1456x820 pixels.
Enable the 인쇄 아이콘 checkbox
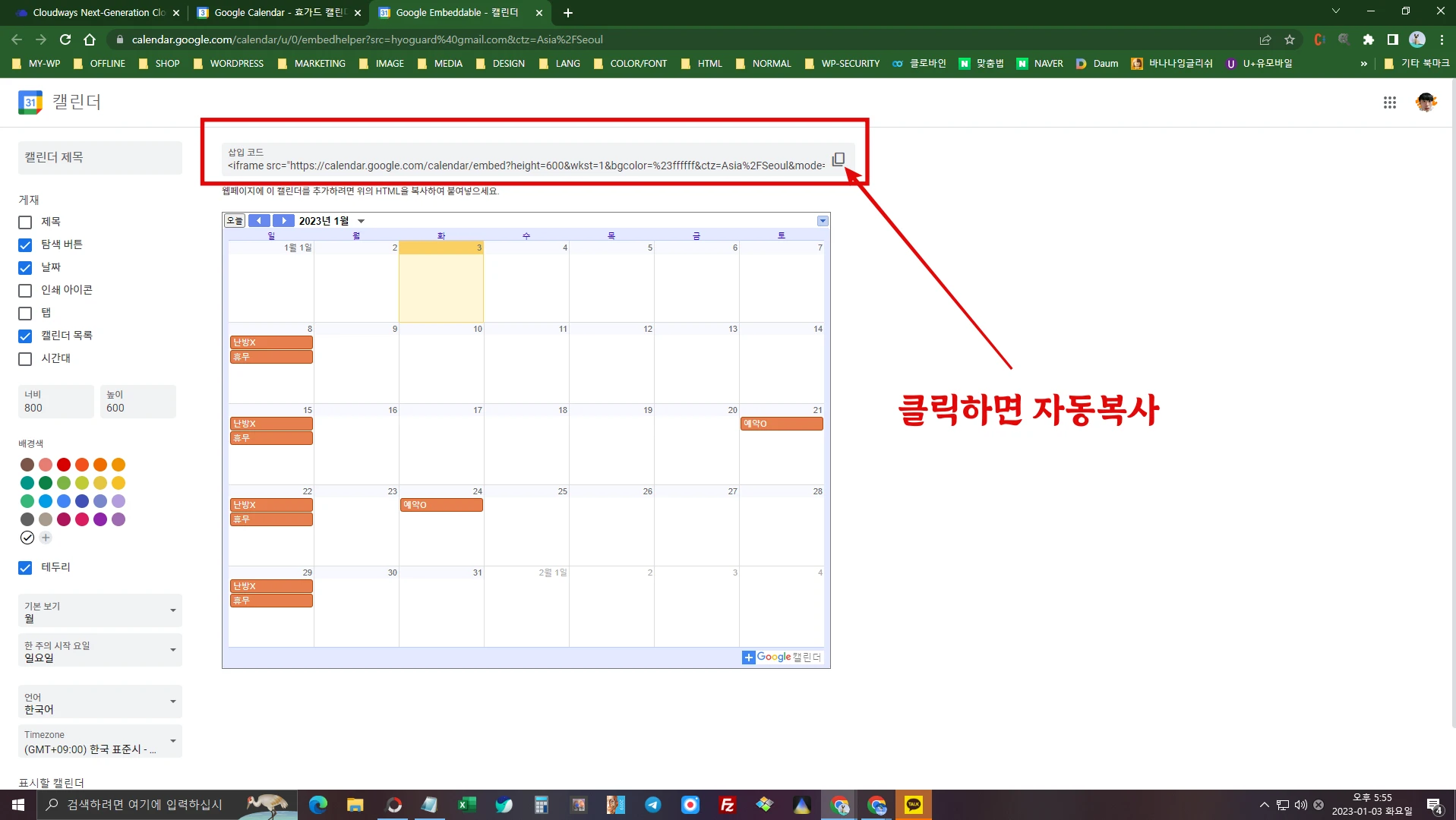point(25,291)
